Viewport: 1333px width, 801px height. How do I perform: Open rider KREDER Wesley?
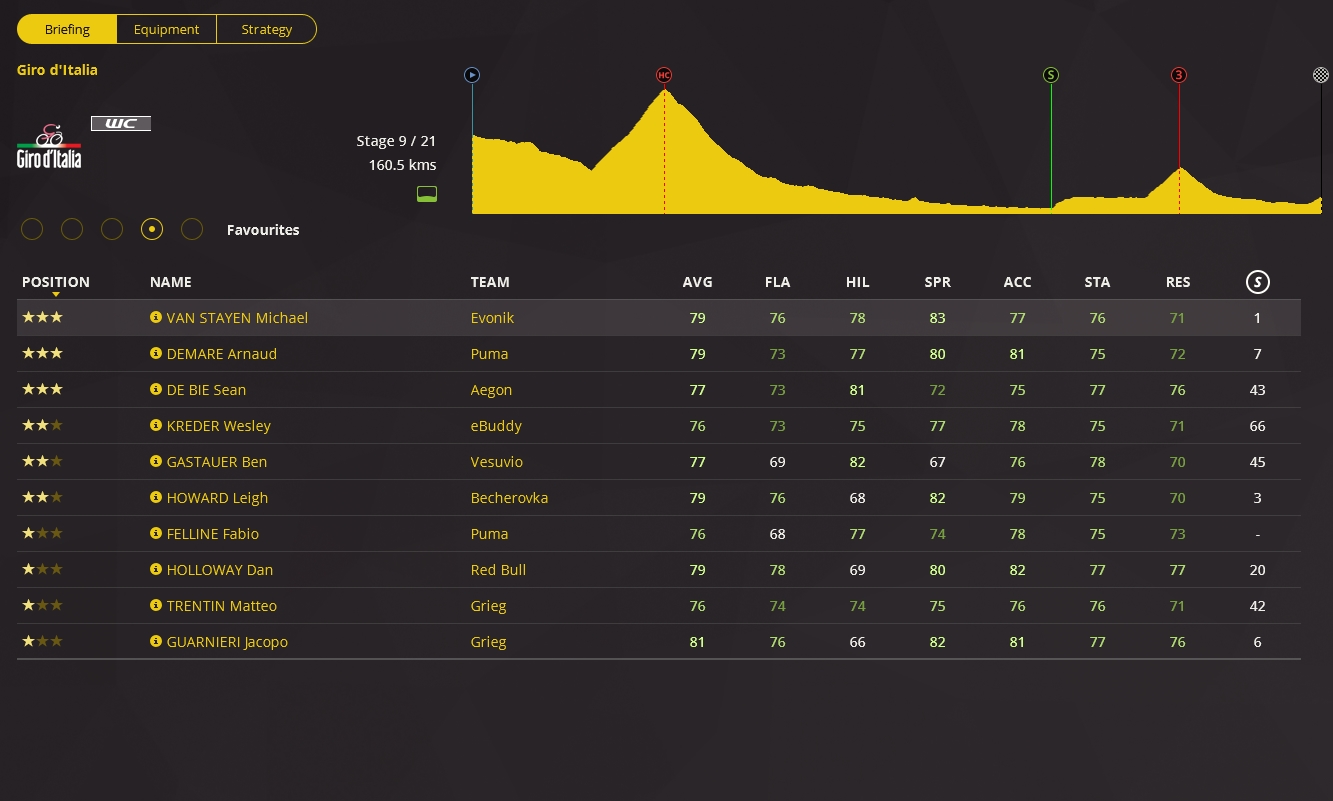[x=219, y=426]
